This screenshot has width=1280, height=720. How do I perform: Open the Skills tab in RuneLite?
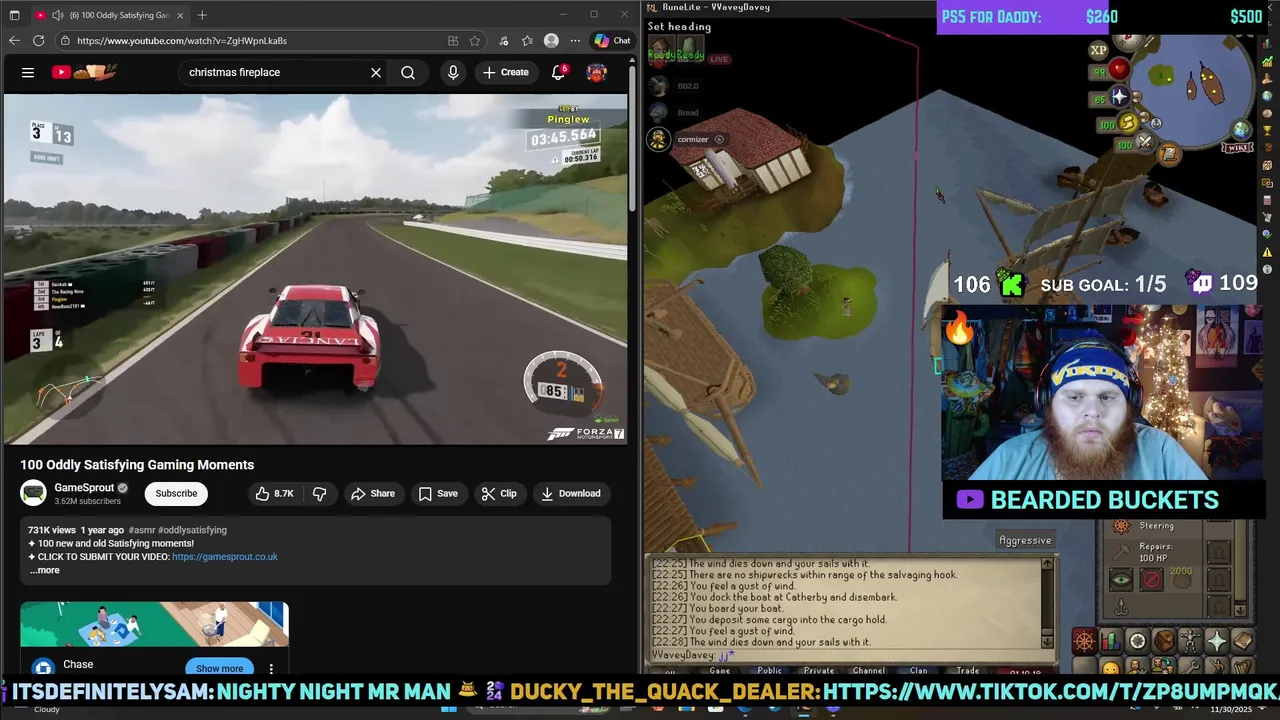(1111, 641)
